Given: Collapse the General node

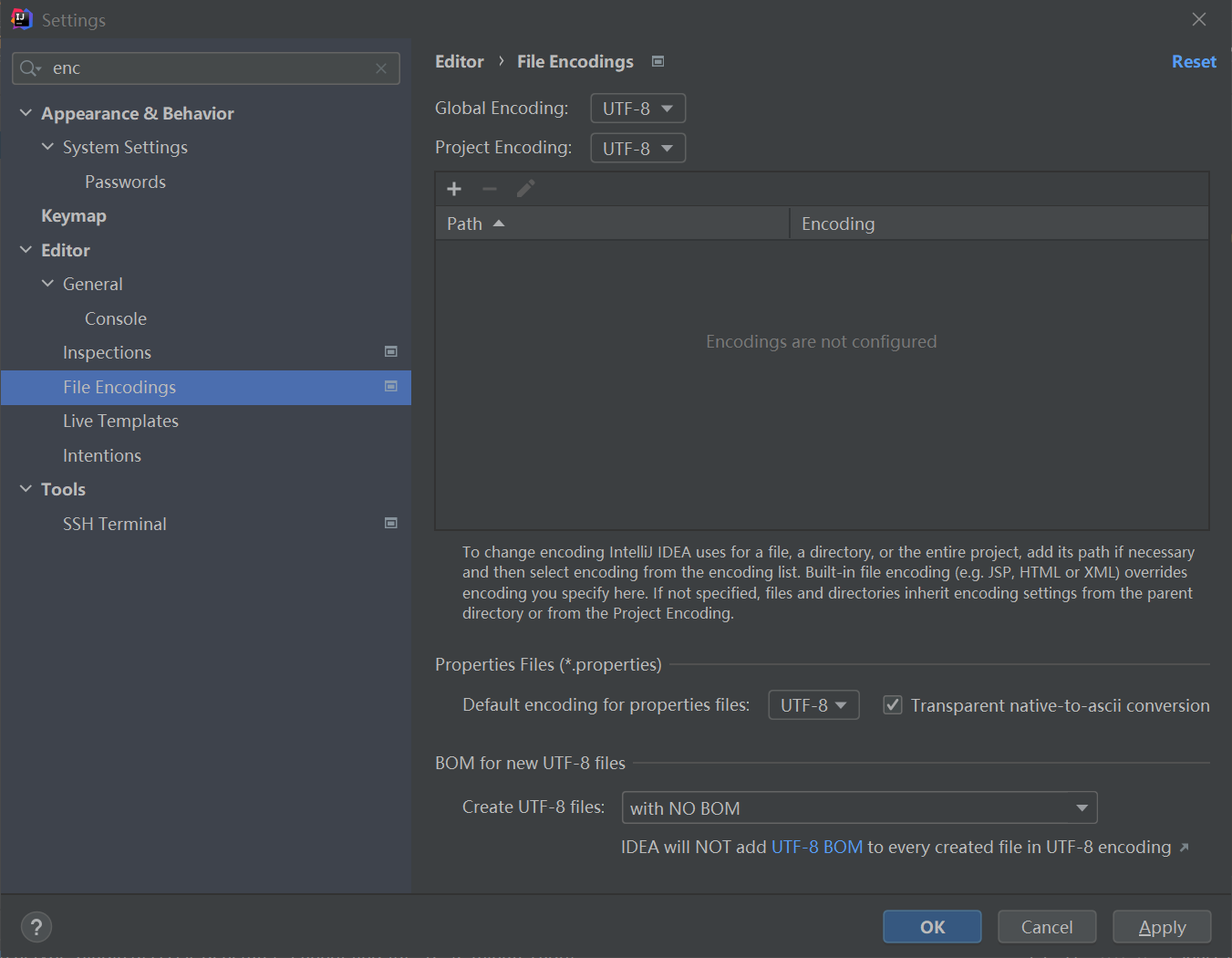Looking at the screenshot, I should point(47,284).
